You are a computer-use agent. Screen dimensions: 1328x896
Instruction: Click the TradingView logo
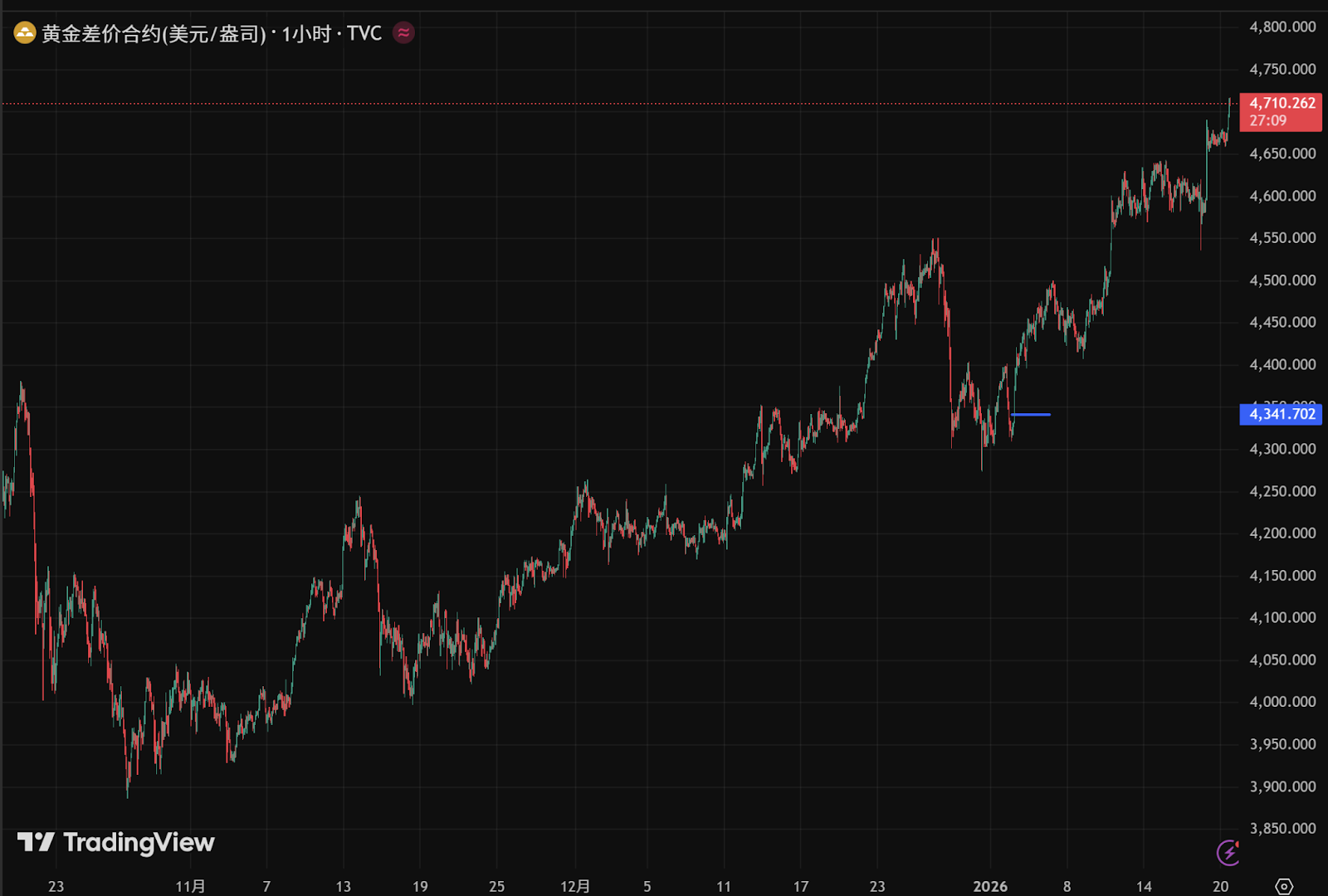click(x=116, y=843)
